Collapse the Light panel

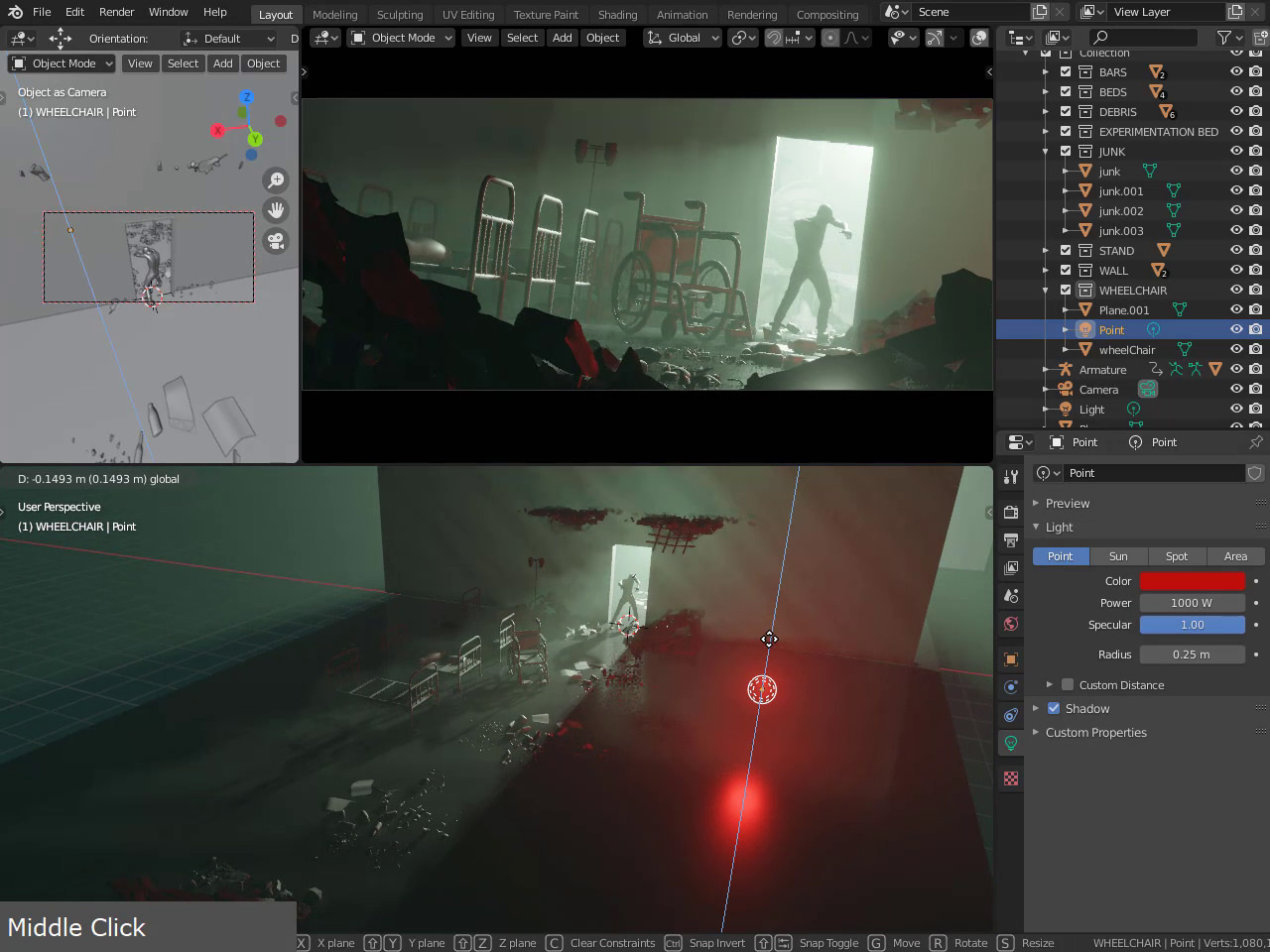[x=1036, y=528]
